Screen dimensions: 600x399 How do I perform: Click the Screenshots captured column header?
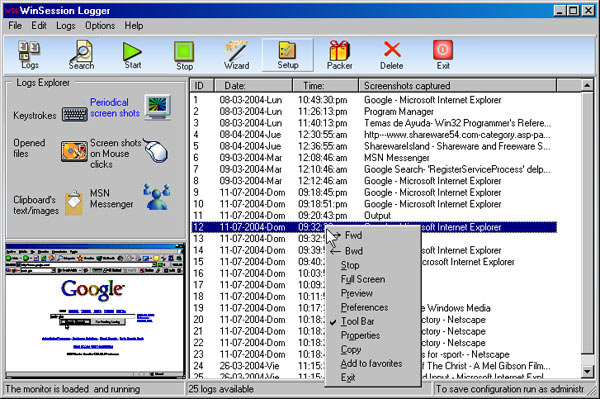[458, 85]
